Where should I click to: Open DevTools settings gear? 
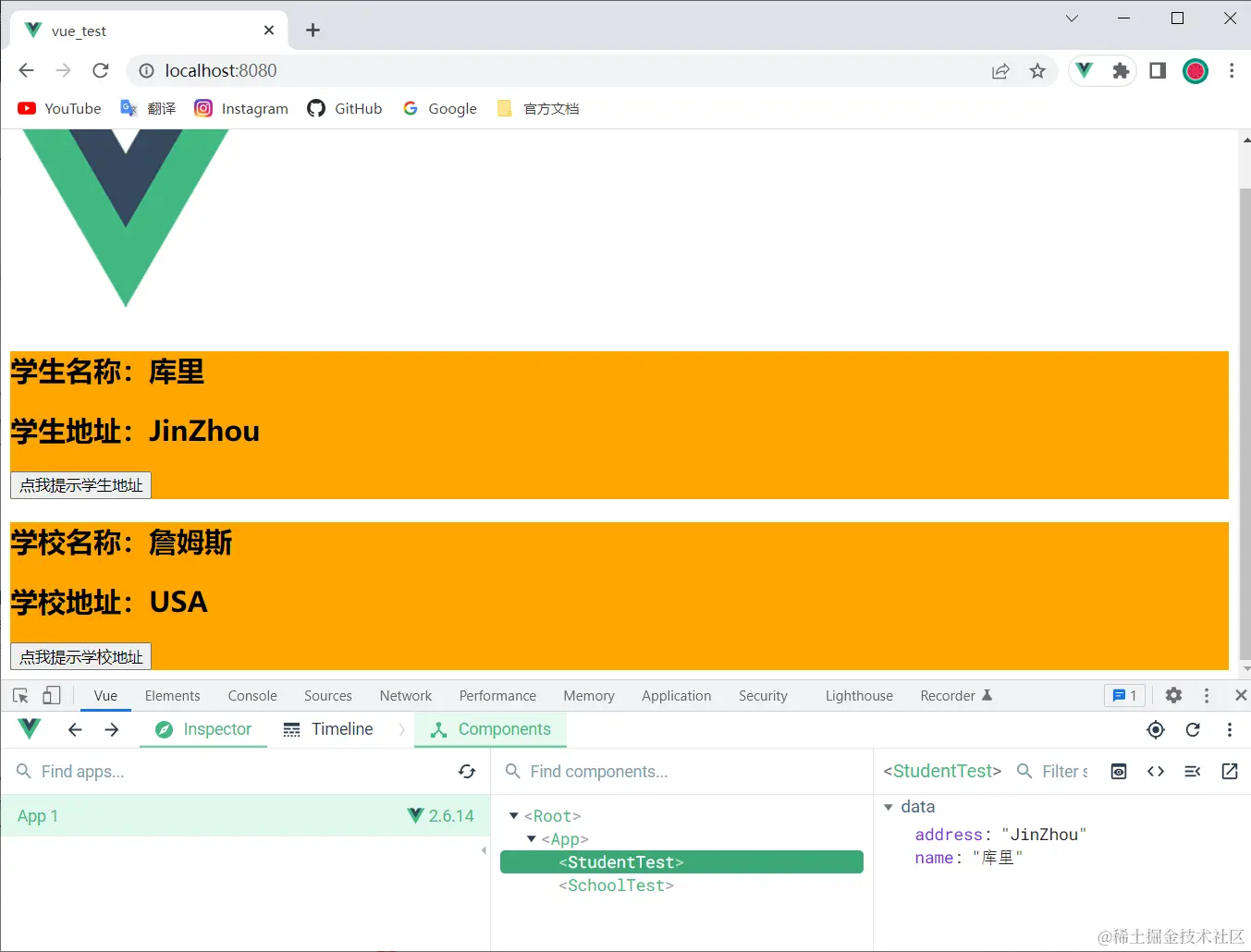point(1173,695)
